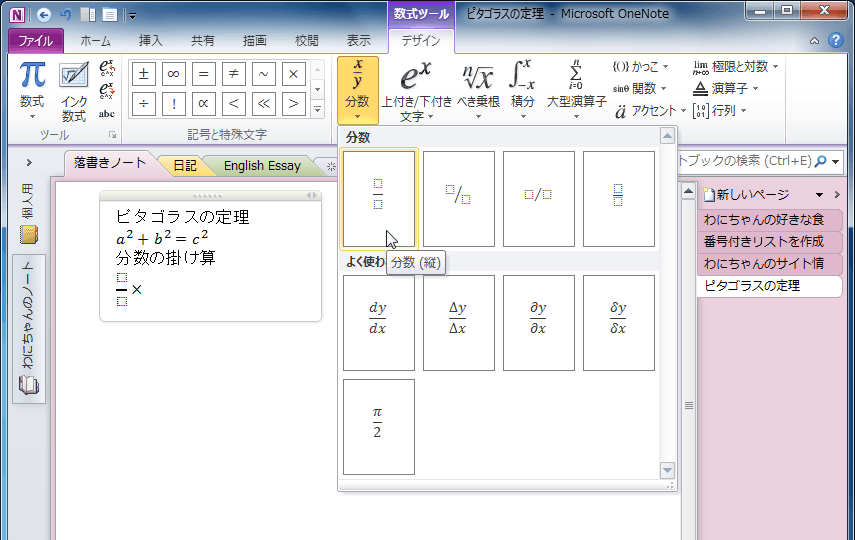Open 行列 matrix dropdown

[719, 111]
